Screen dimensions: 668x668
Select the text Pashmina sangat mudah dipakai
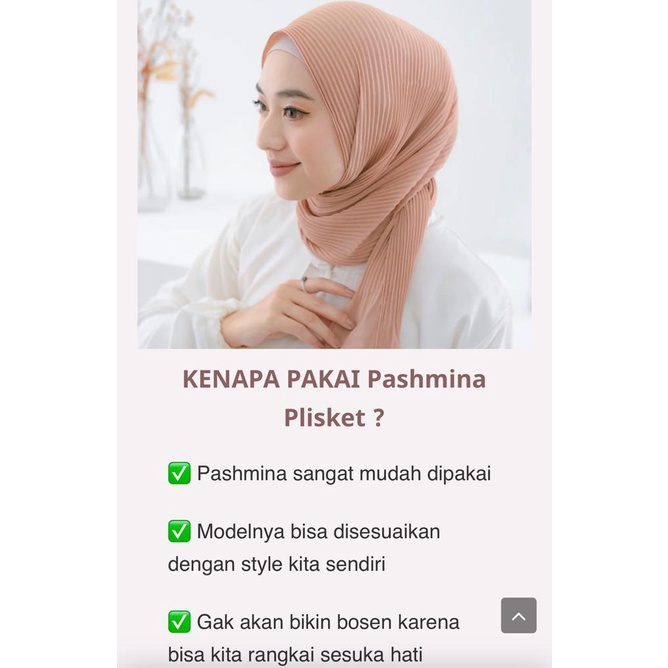point(344,474)
